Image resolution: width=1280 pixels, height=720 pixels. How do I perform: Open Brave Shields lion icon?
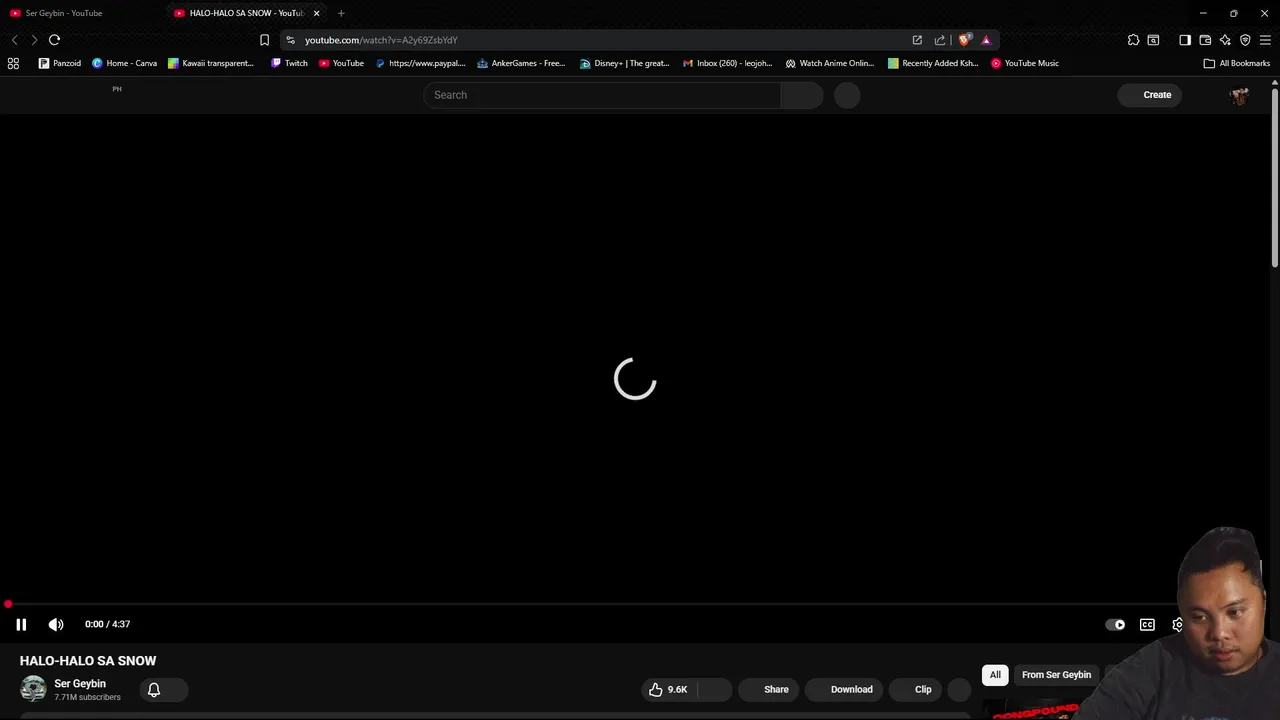[x=964, y=40]
